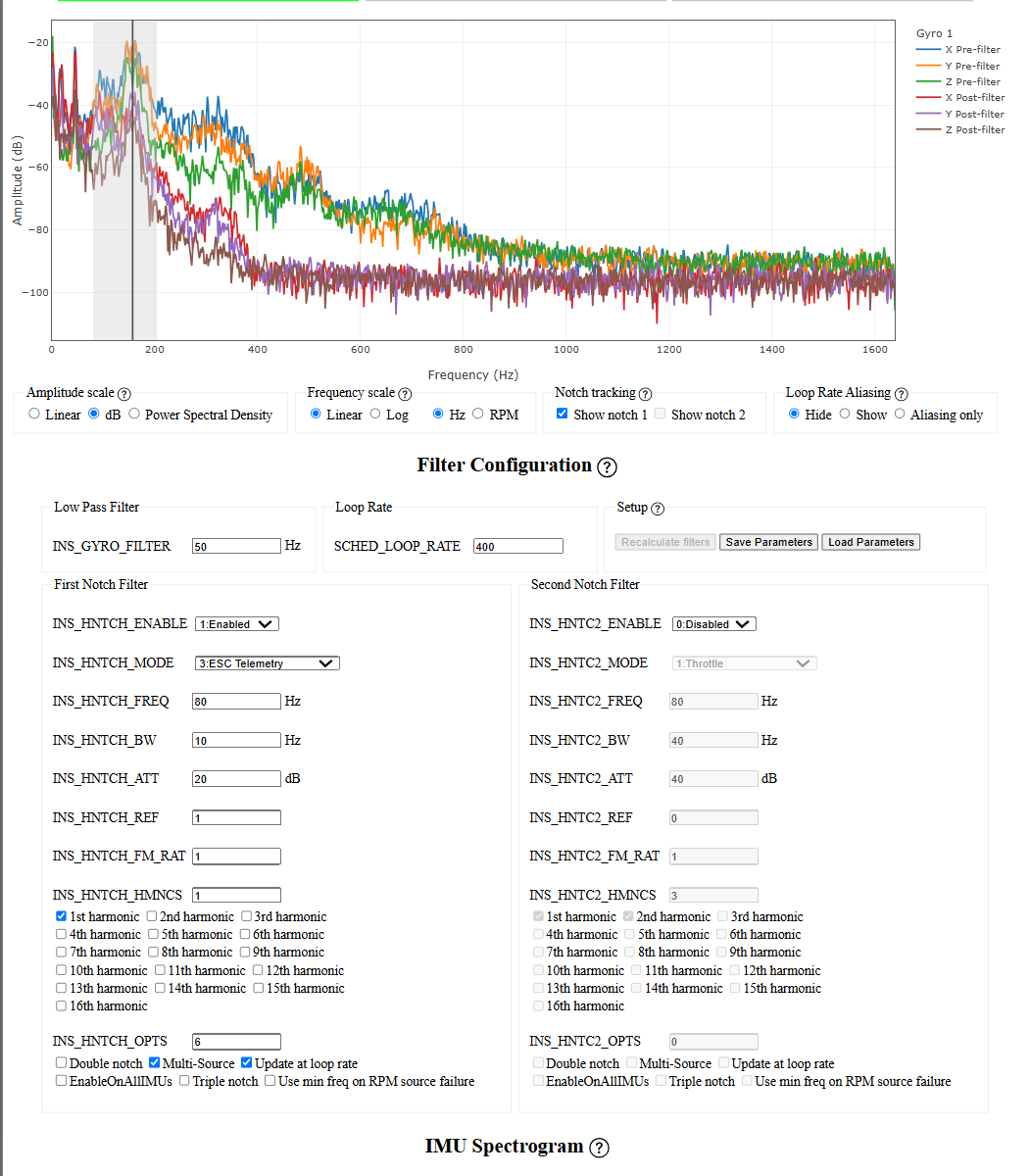Open Filter Configuration help icon

[x=608, y=466]
